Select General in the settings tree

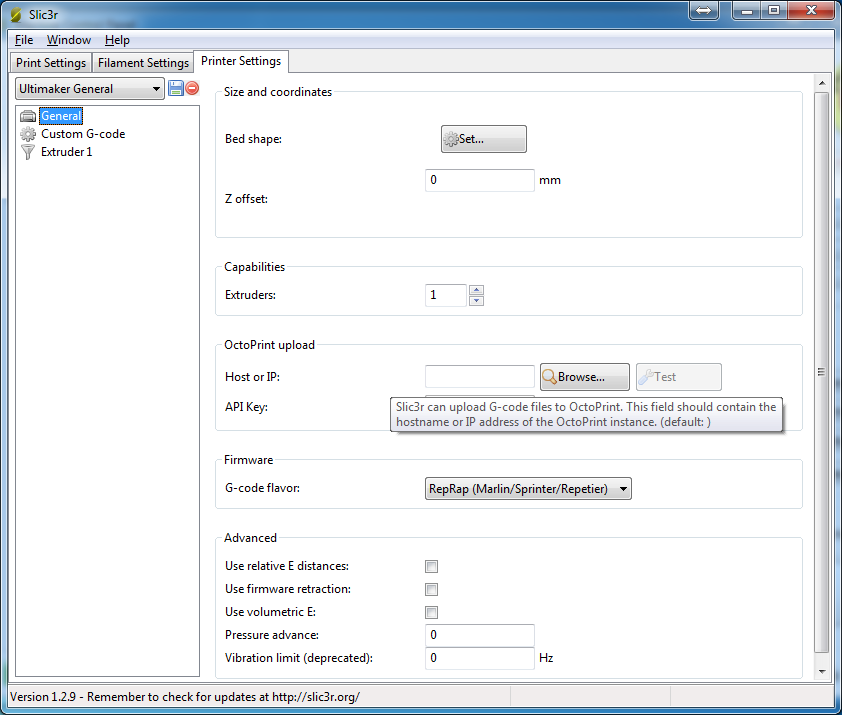click(x=61, y=116)
